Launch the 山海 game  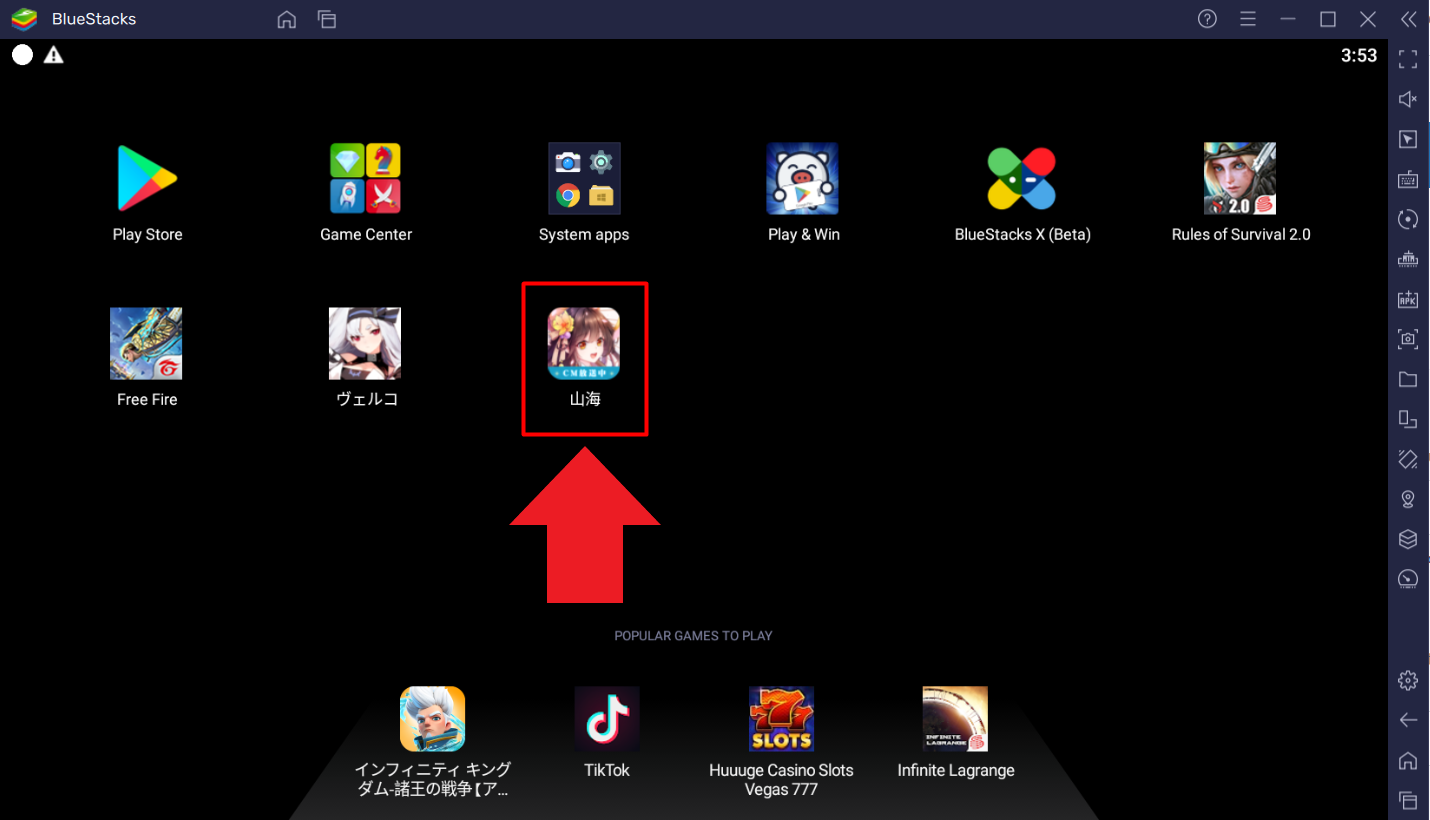click(584, 343)
